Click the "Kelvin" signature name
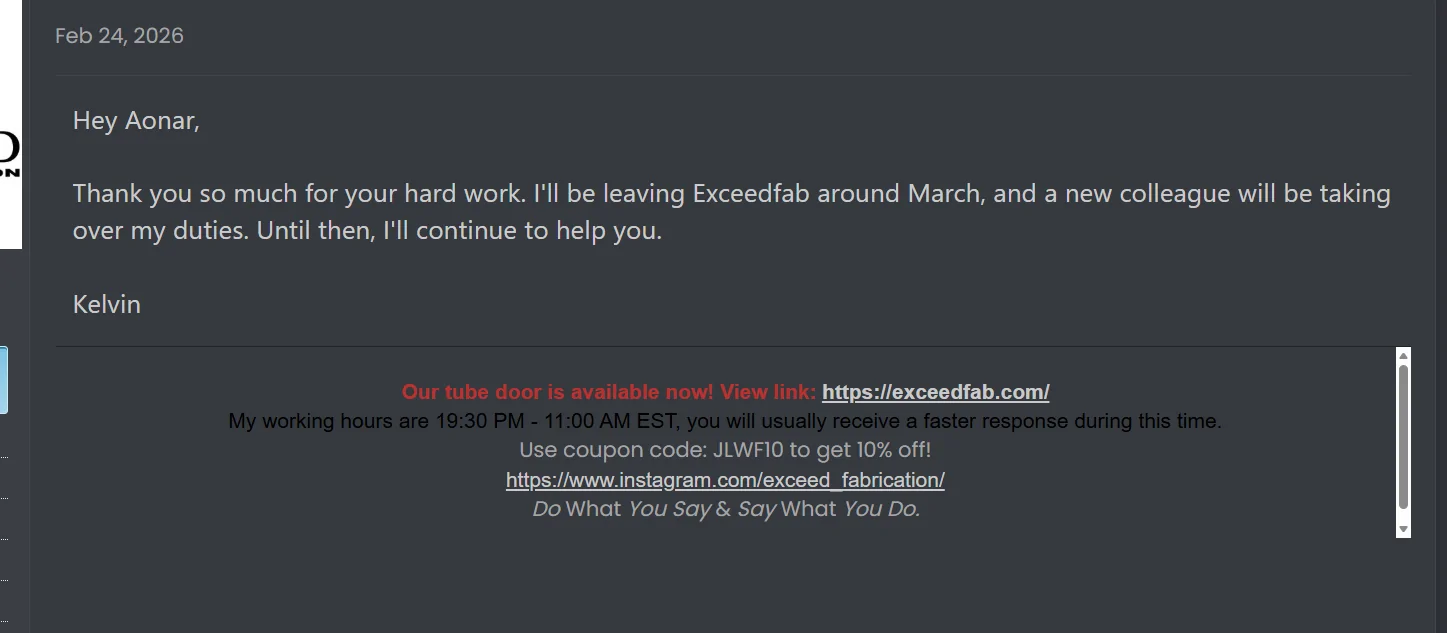 point(107,304)
